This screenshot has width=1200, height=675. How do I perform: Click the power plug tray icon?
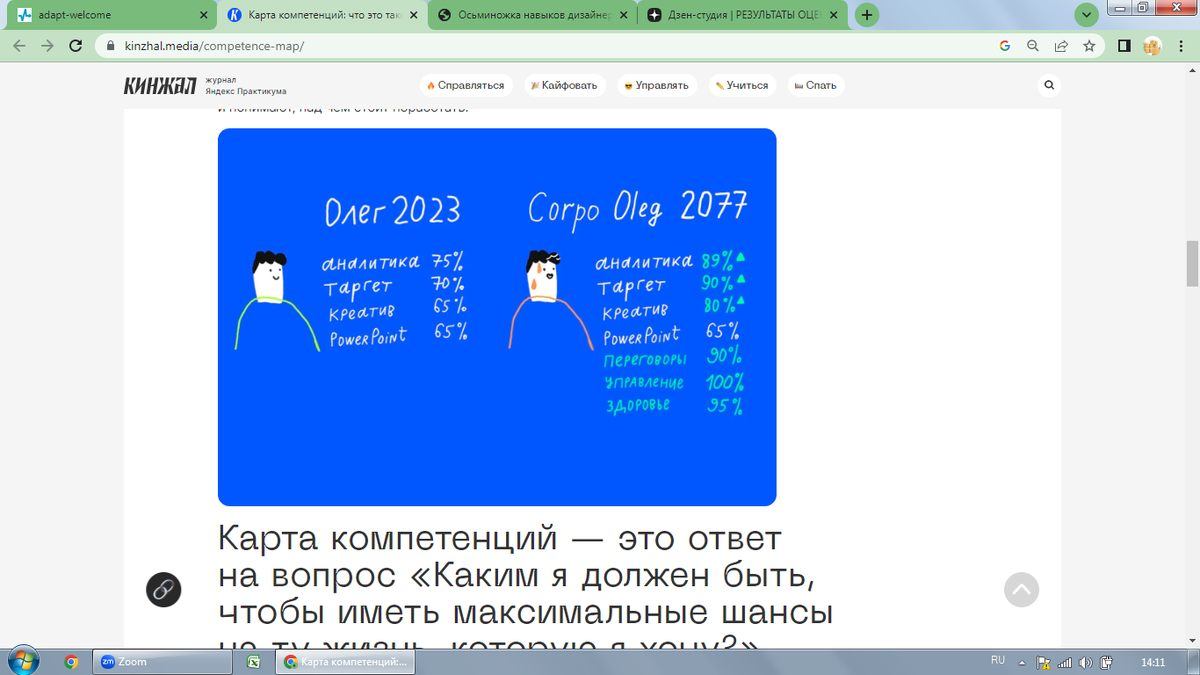point(1107,662)
